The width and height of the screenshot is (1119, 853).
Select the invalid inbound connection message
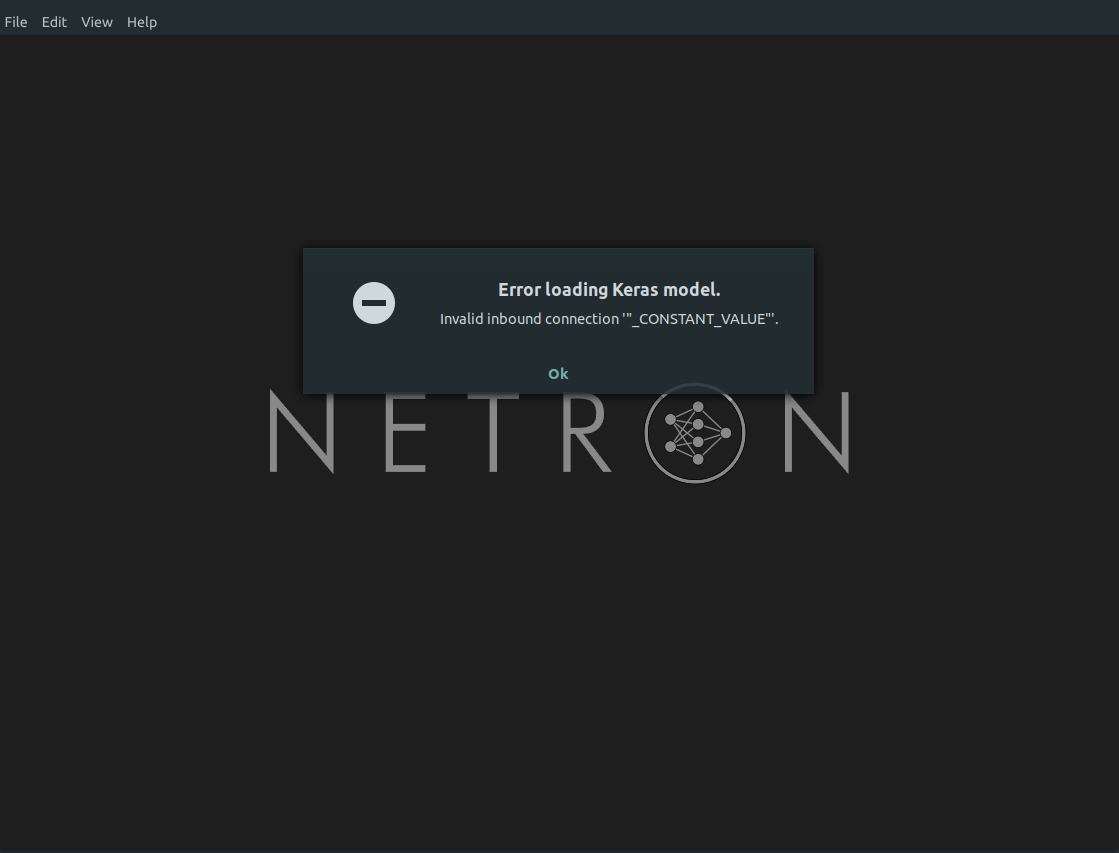[609, 319]
